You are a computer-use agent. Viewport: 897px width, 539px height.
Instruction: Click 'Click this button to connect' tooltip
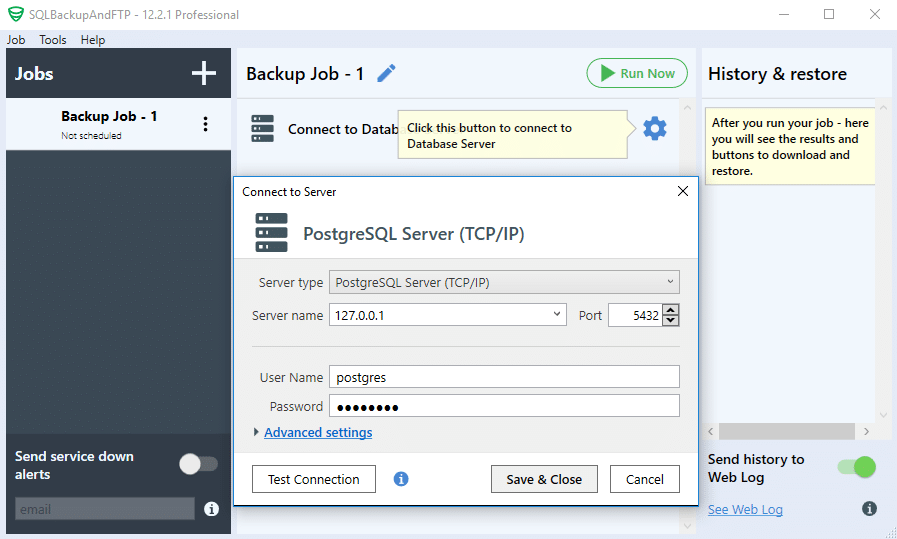(513, 135)
